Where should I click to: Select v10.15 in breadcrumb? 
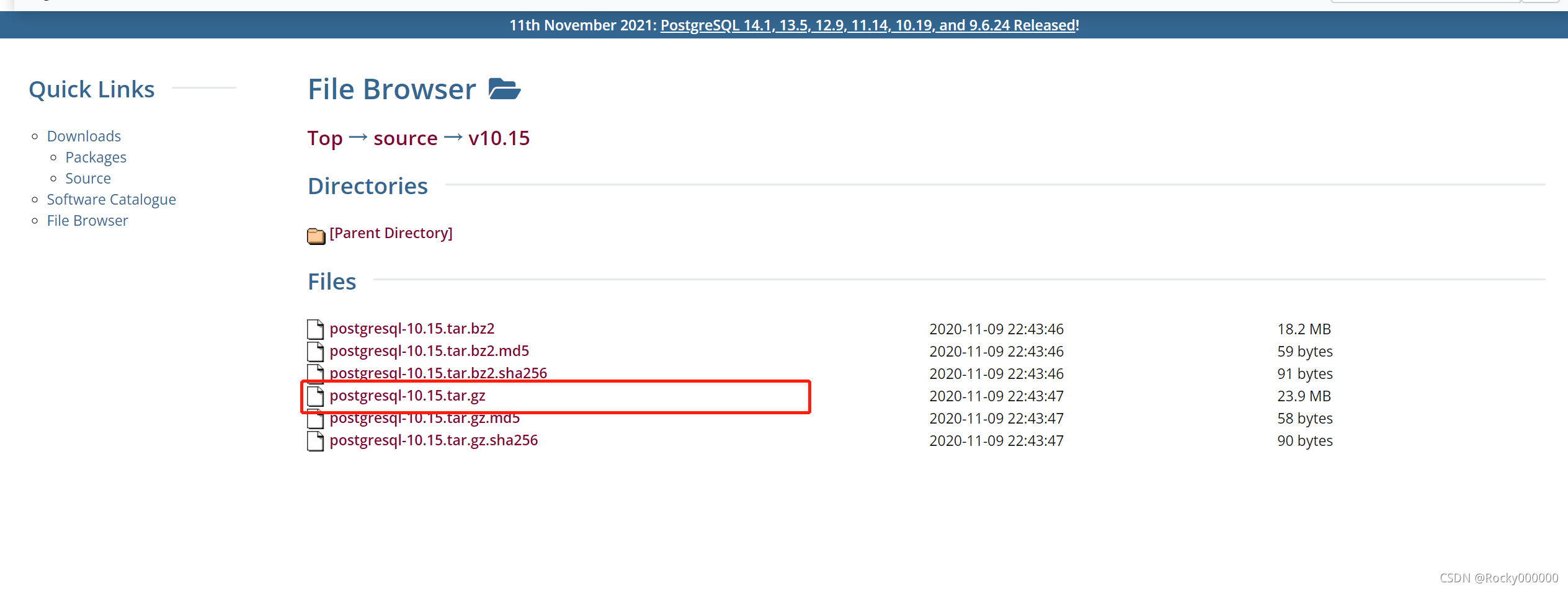pyautogui.click(x=499, y=138)
